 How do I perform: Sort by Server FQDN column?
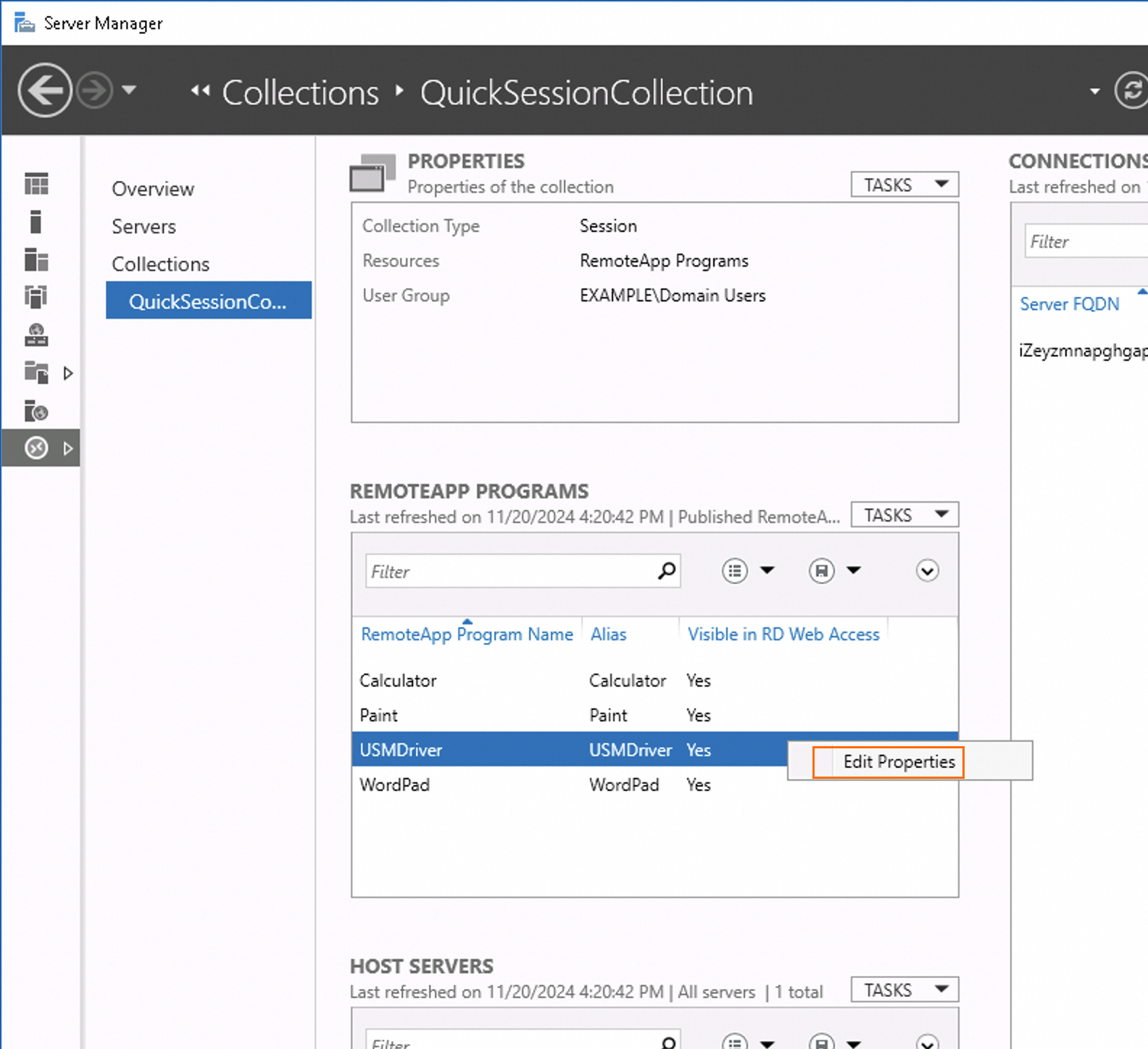[x=1069, y=304]
